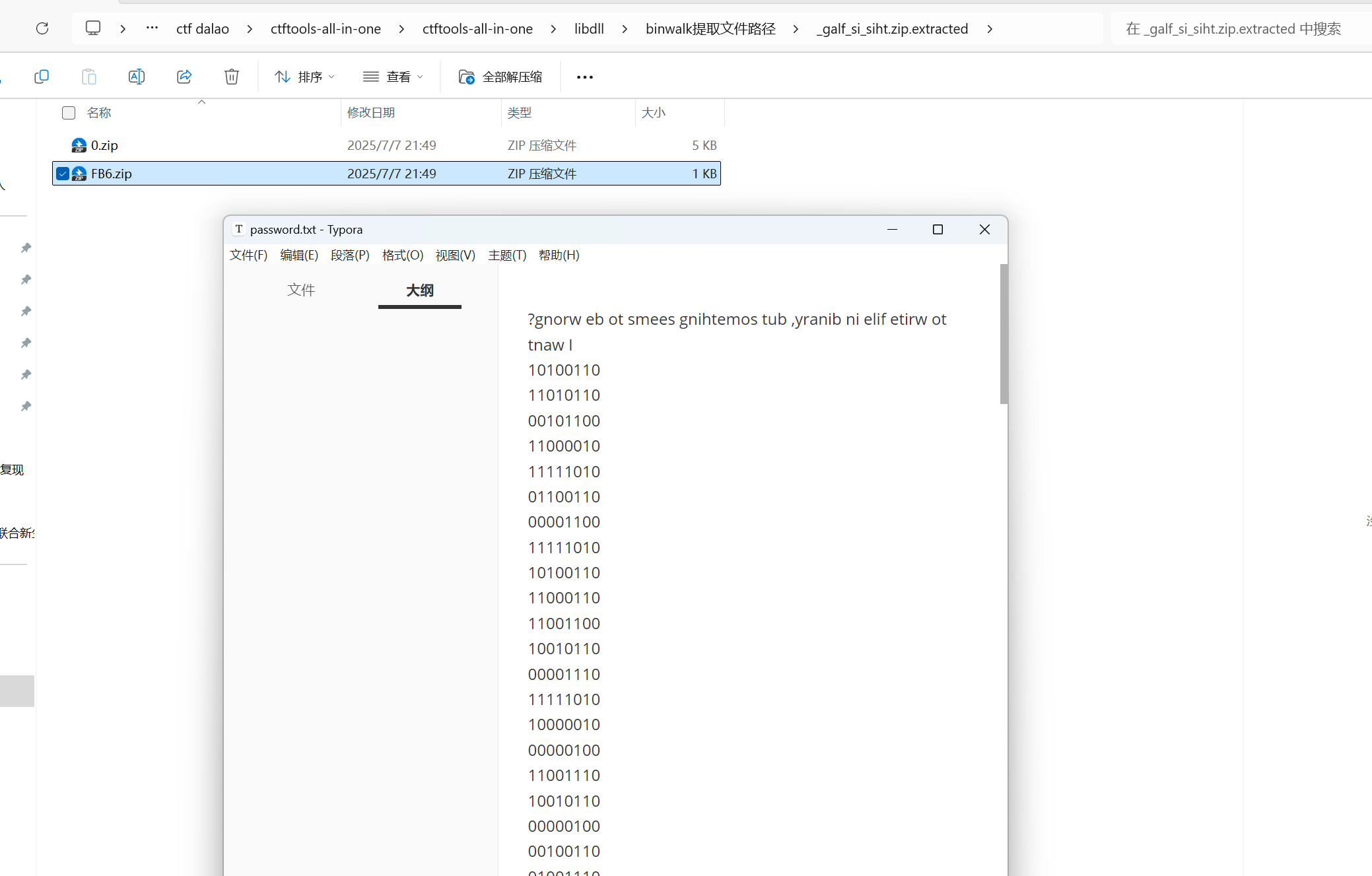Open Typora 文件(F) menu

[248, 255]
